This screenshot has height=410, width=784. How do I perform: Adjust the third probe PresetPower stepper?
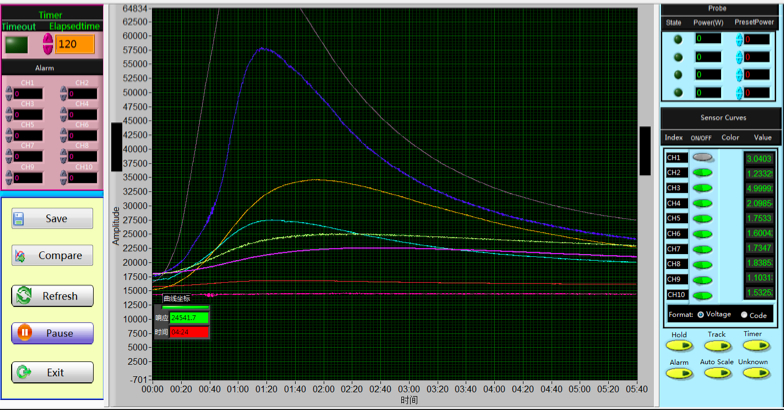[739, 75]
